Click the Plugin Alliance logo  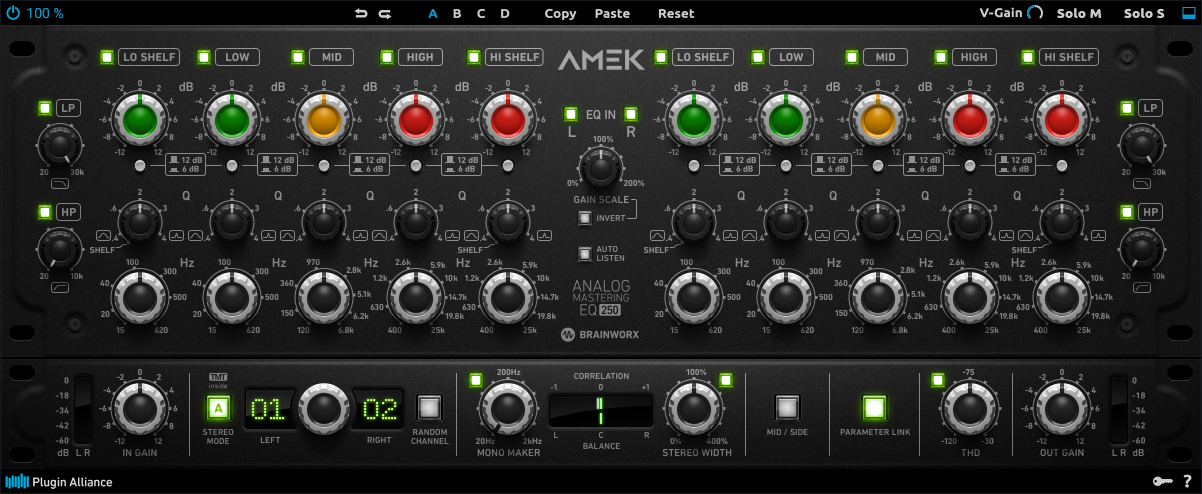59,481
